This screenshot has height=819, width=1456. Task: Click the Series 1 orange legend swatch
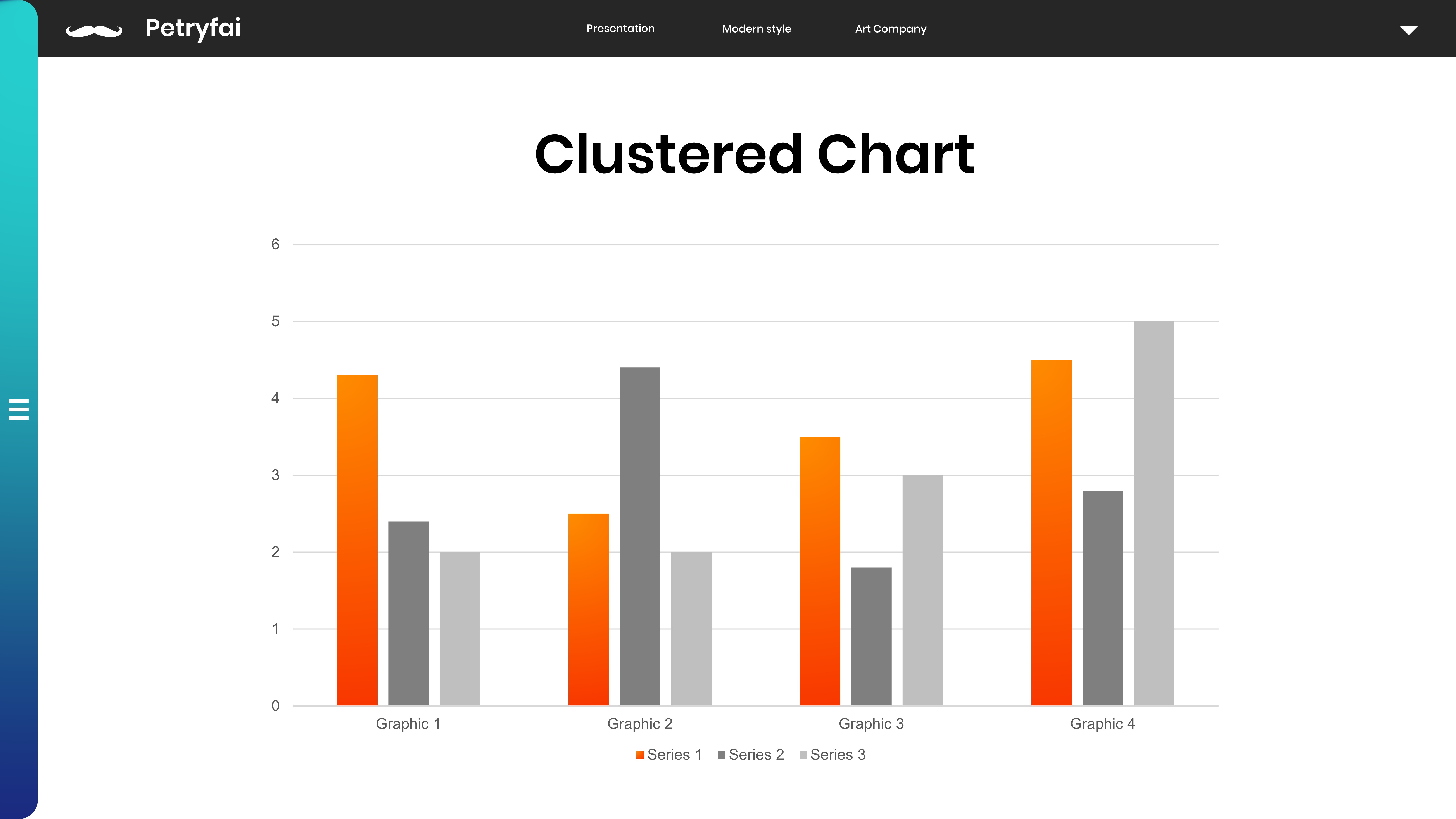coord(640,755)
